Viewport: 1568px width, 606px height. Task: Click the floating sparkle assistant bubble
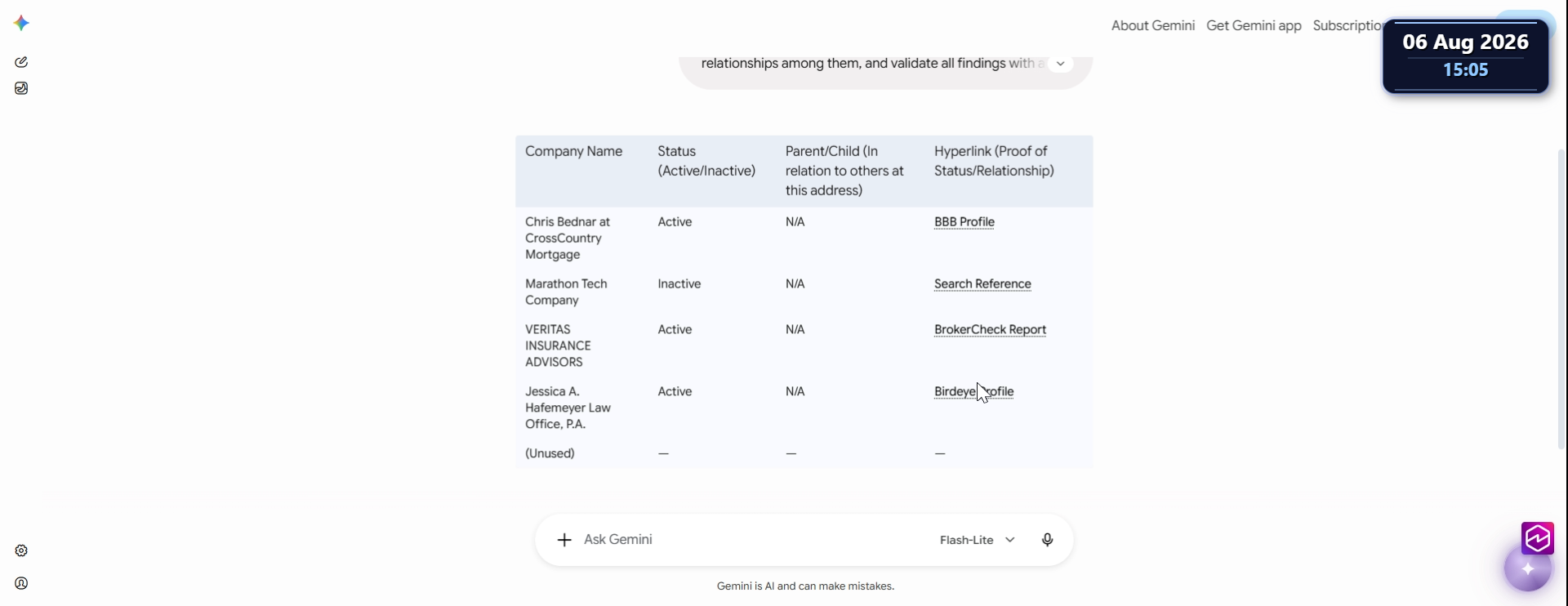pos(1527,568)
